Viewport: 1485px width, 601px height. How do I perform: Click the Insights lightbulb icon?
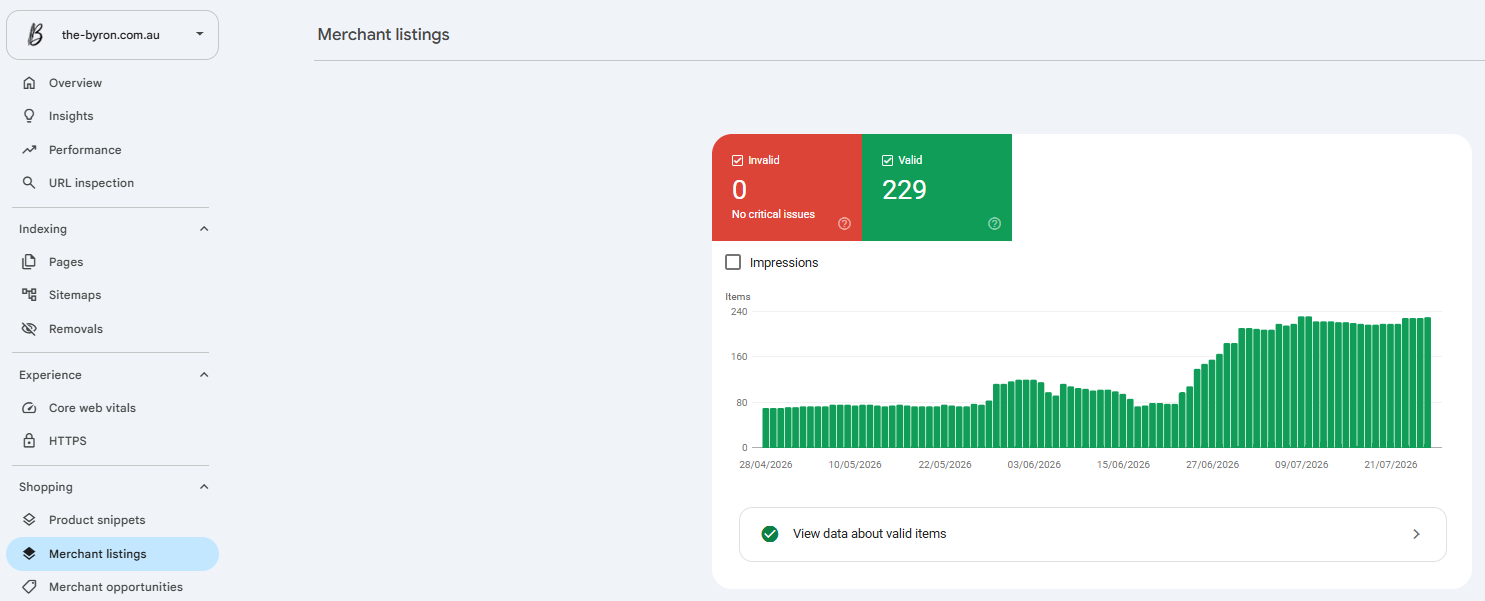[x=29, y=116]
